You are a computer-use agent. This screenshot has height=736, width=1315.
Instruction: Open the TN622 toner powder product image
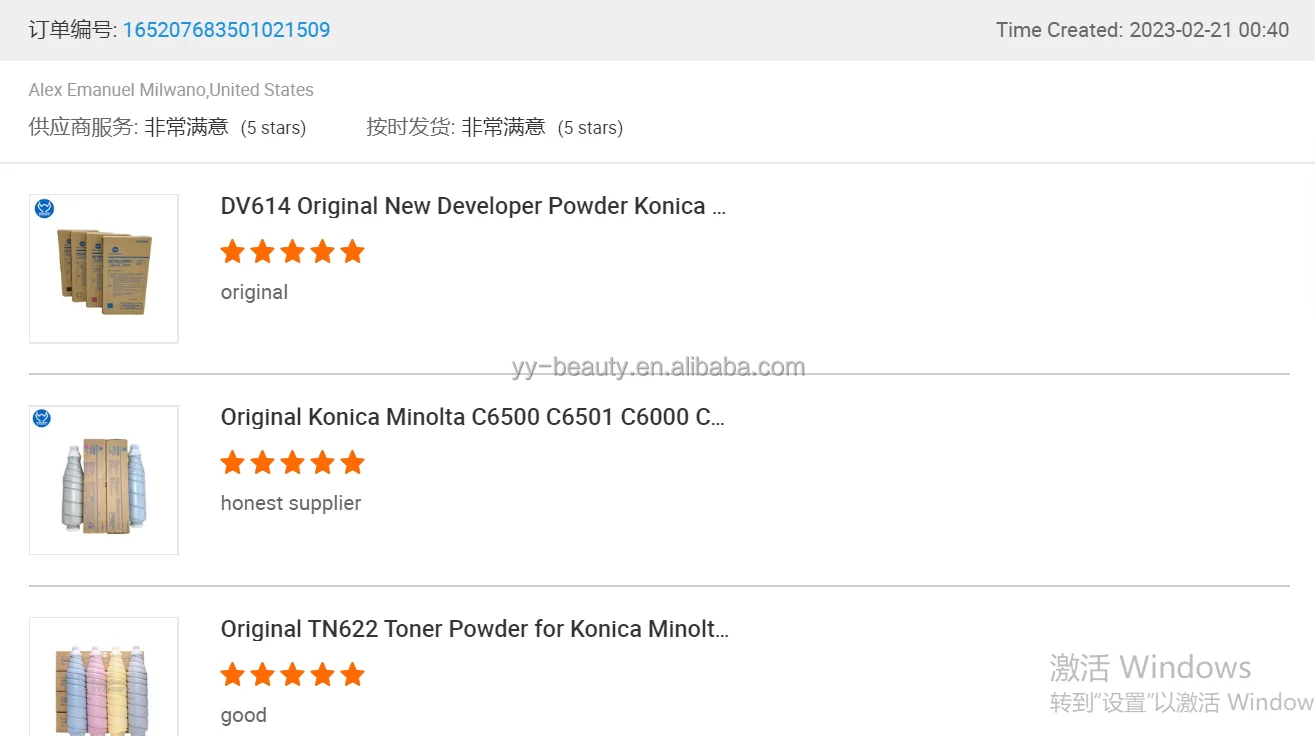104,680
